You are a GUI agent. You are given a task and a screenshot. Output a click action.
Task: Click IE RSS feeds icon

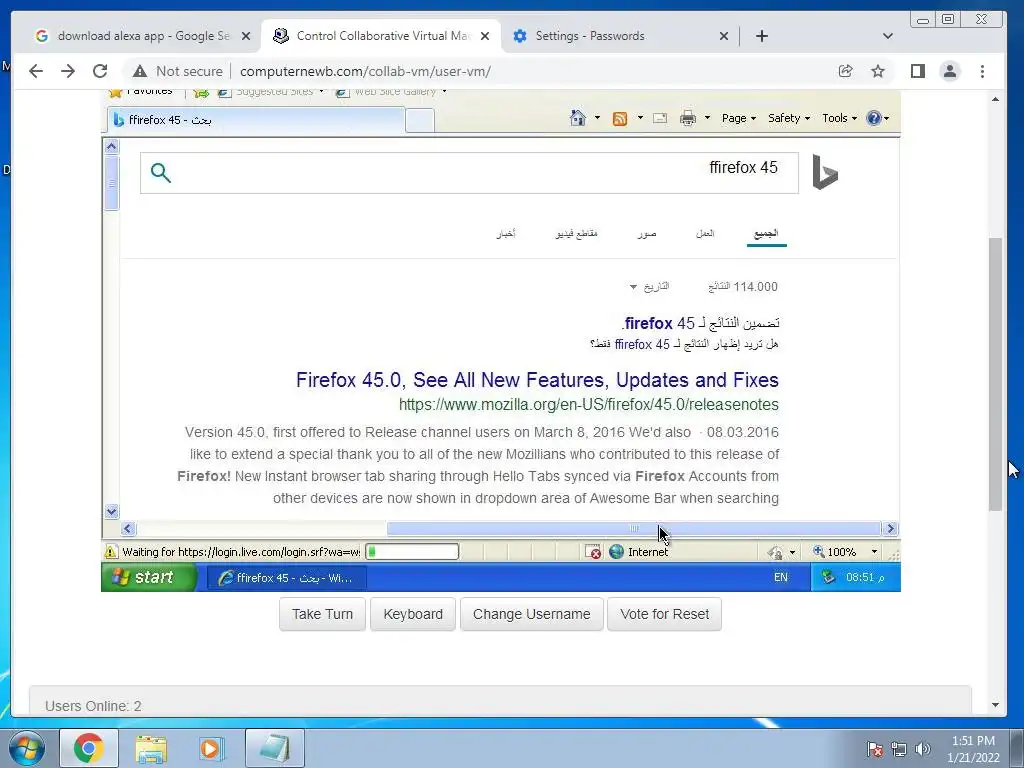[x=620, y=118]
